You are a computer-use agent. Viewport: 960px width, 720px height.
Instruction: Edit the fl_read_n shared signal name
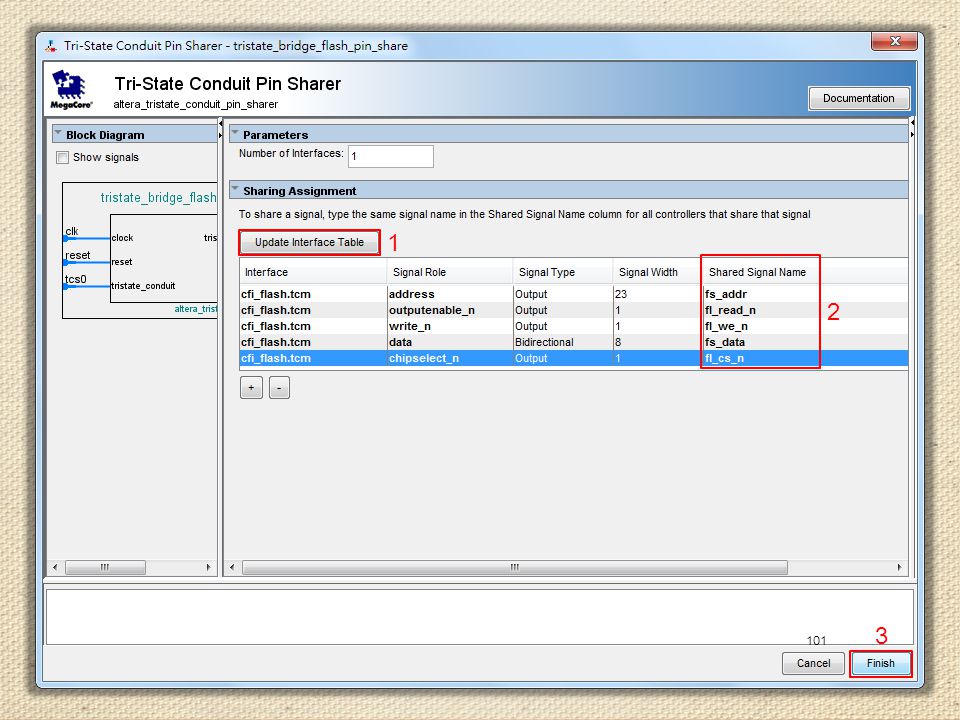coord(761,310)
